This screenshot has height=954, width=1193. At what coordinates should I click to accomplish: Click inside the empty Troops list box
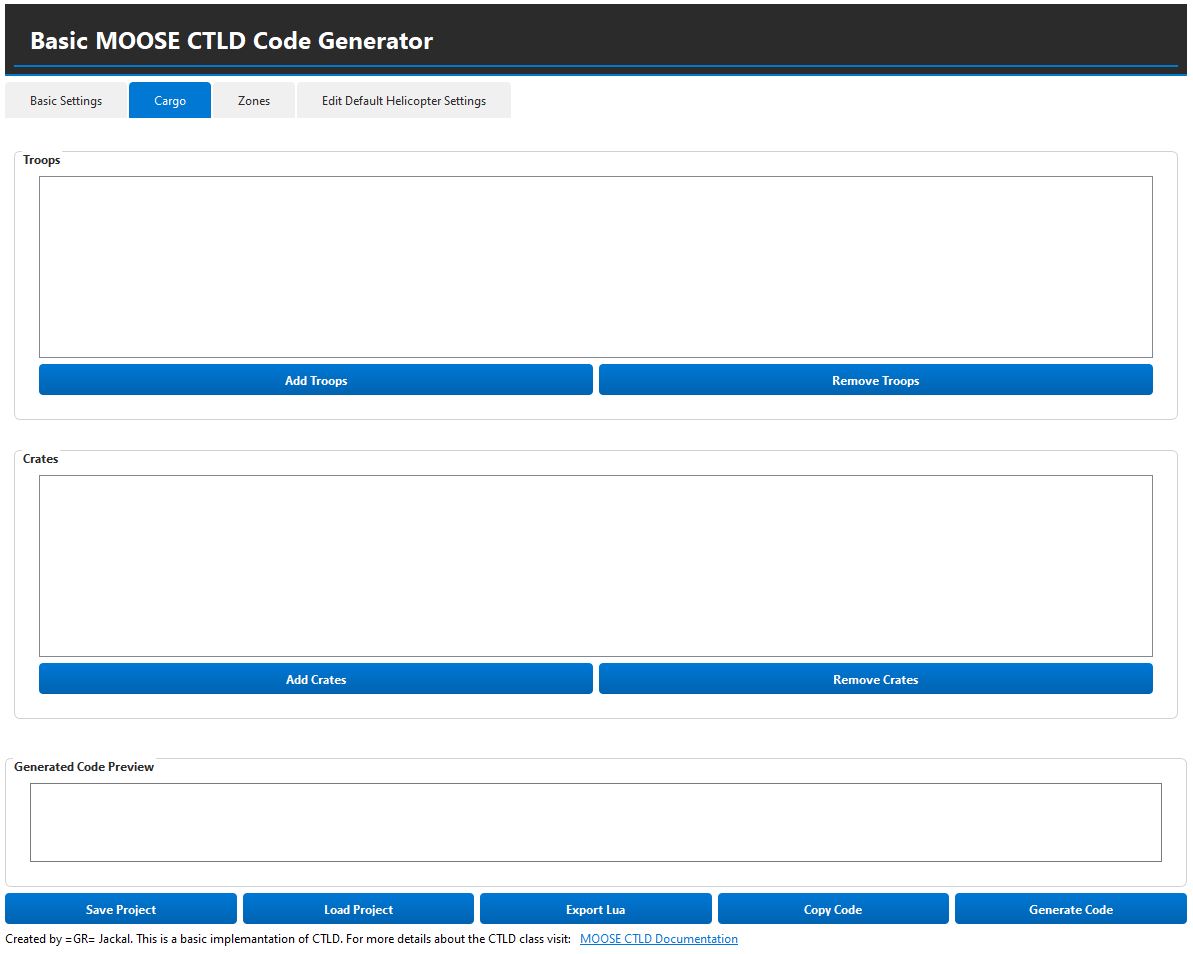(x=595, y=267)
